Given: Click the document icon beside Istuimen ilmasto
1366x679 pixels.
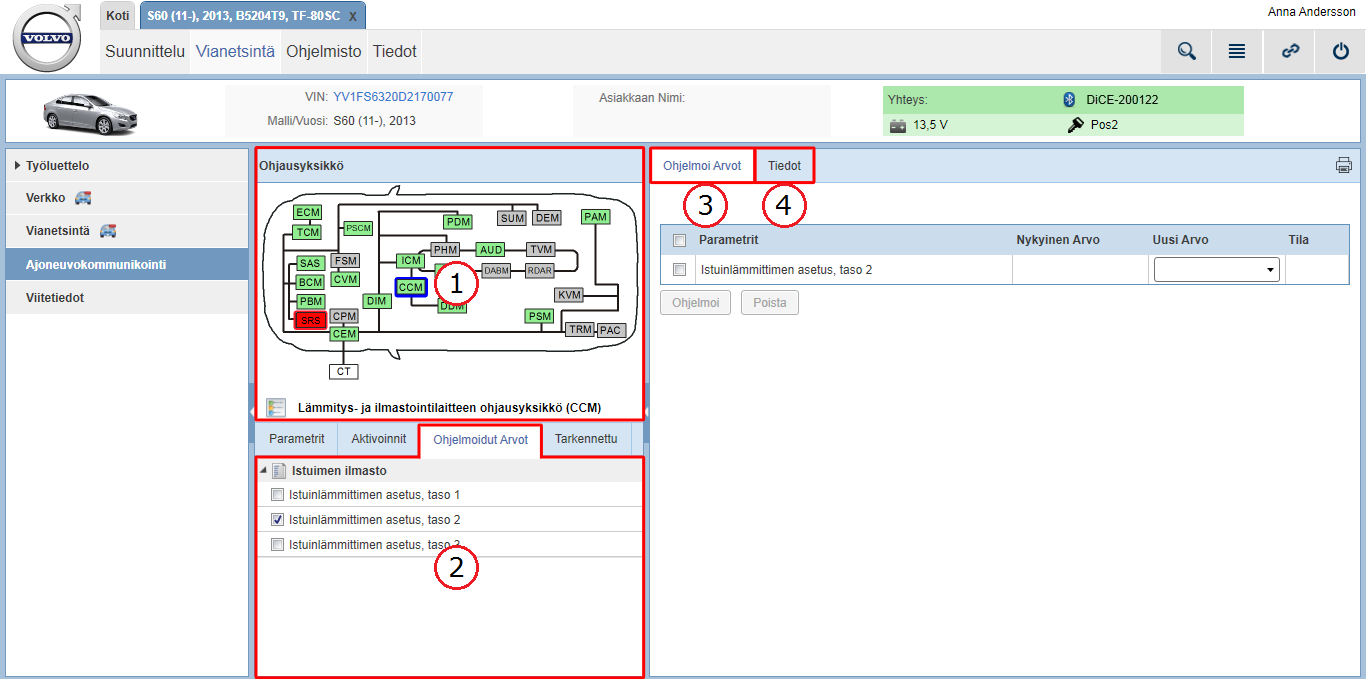Looking at the screenshot, I should tap(280, 470).
